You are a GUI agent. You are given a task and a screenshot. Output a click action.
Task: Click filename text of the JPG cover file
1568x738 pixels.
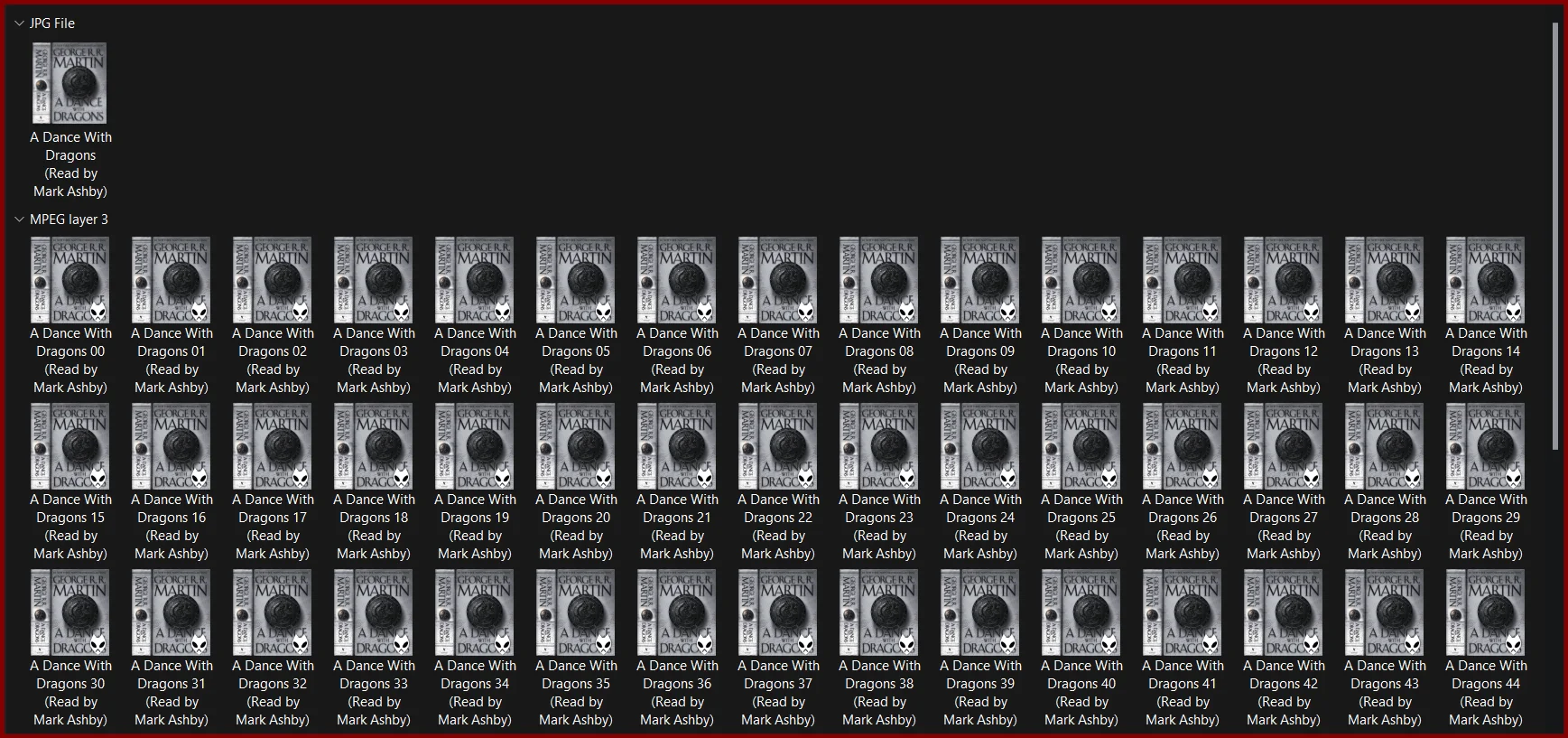(70, 164)
